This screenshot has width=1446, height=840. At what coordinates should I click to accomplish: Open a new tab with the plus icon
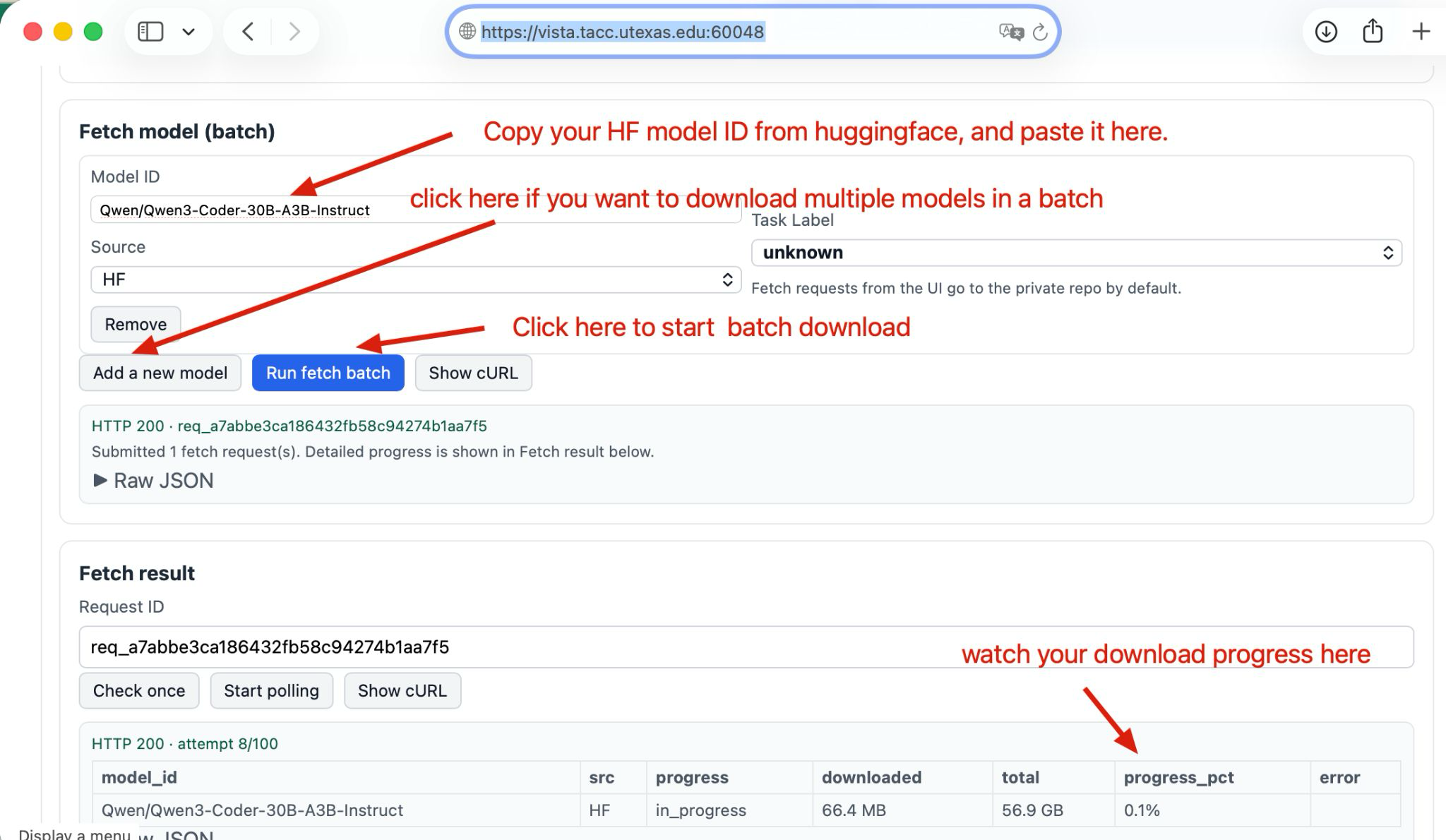coord(1421,32)
